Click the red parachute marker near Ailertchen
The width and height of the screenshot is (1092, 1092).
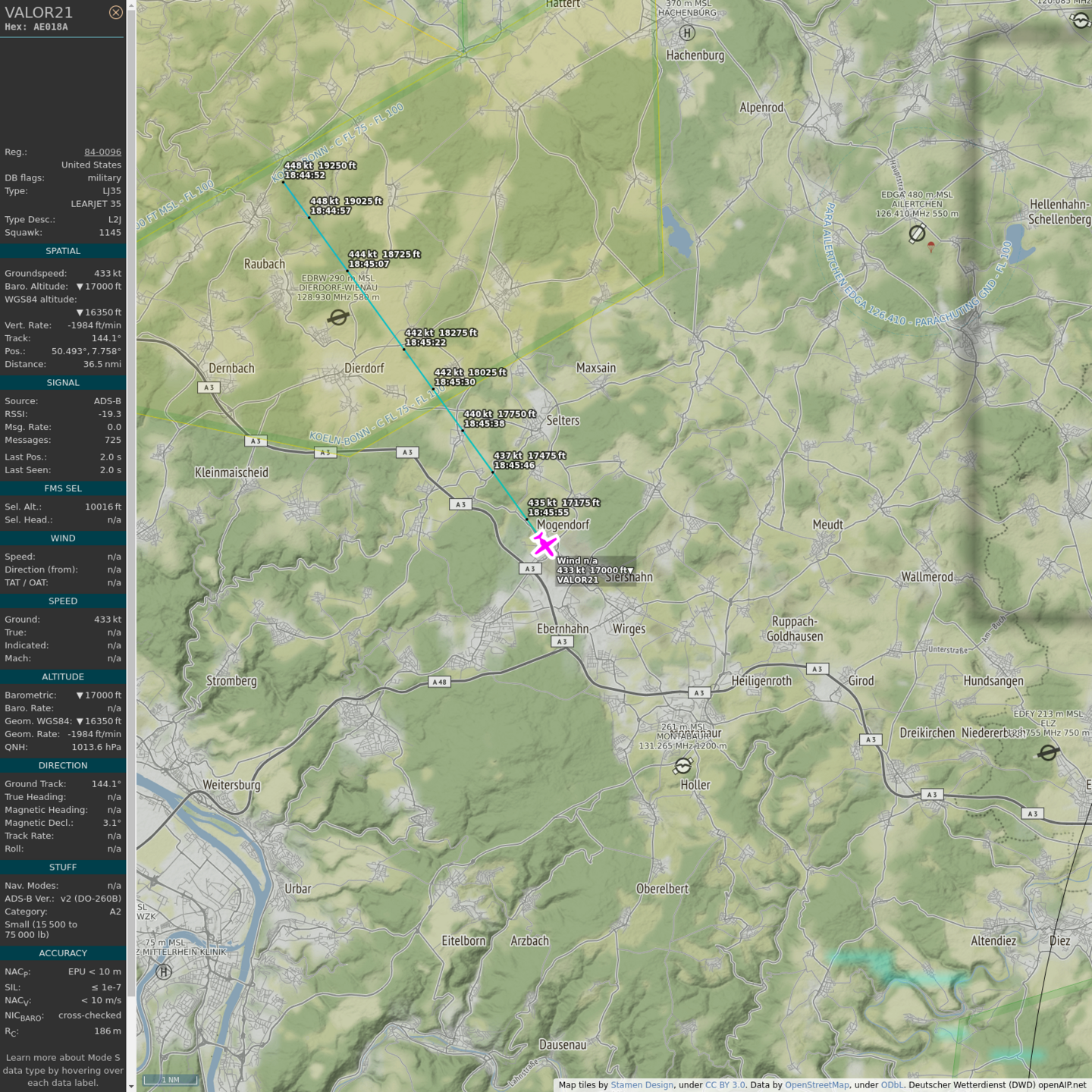pos(931,246)
